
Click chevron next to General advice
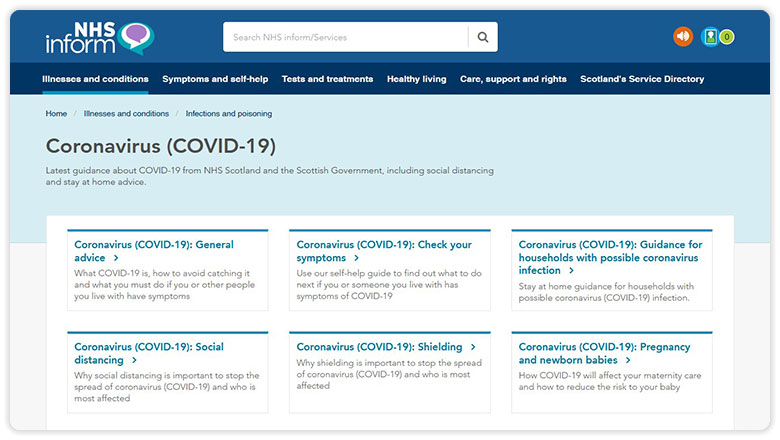(x=116, y=258)
